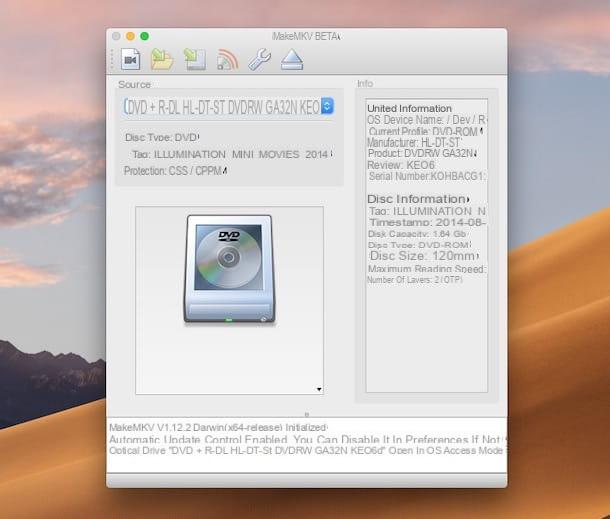Click 'Number Of Layers: 2 (OTP)' line

[415, 280]
